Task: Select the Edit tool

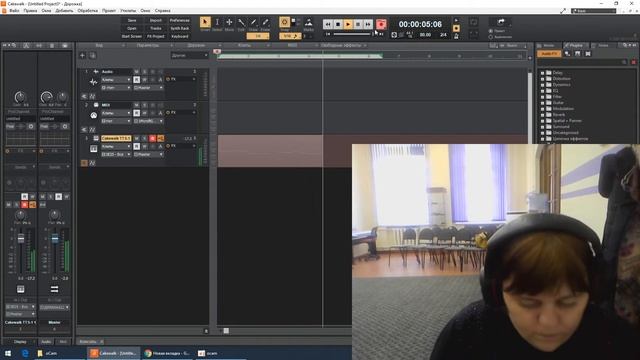Action: [241, 22]
